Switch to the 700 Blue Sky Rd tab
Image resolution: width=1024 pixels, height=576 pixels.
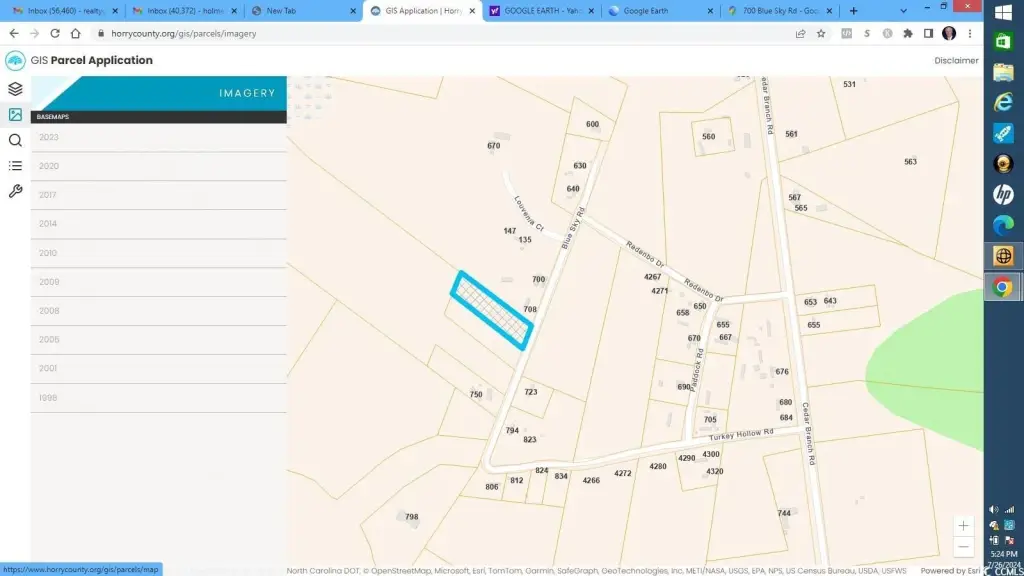[780, 11]
